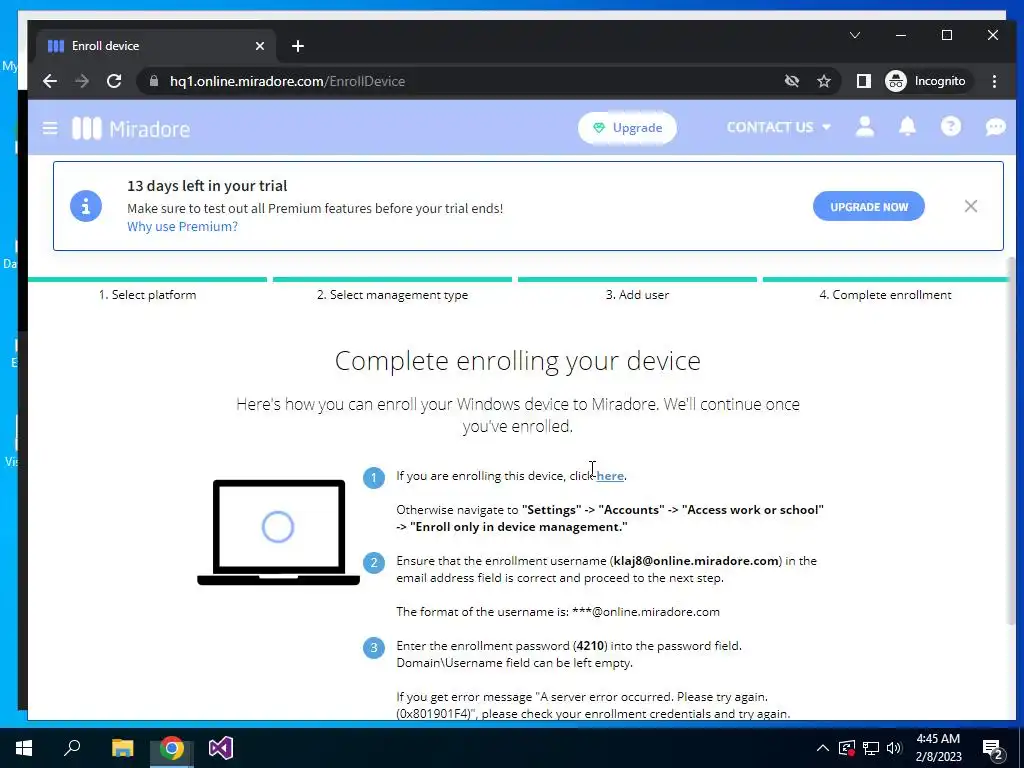Open the Chrome three-dot menu
This screenshot has height=768, width=1024.
click(x=994, y=81)
